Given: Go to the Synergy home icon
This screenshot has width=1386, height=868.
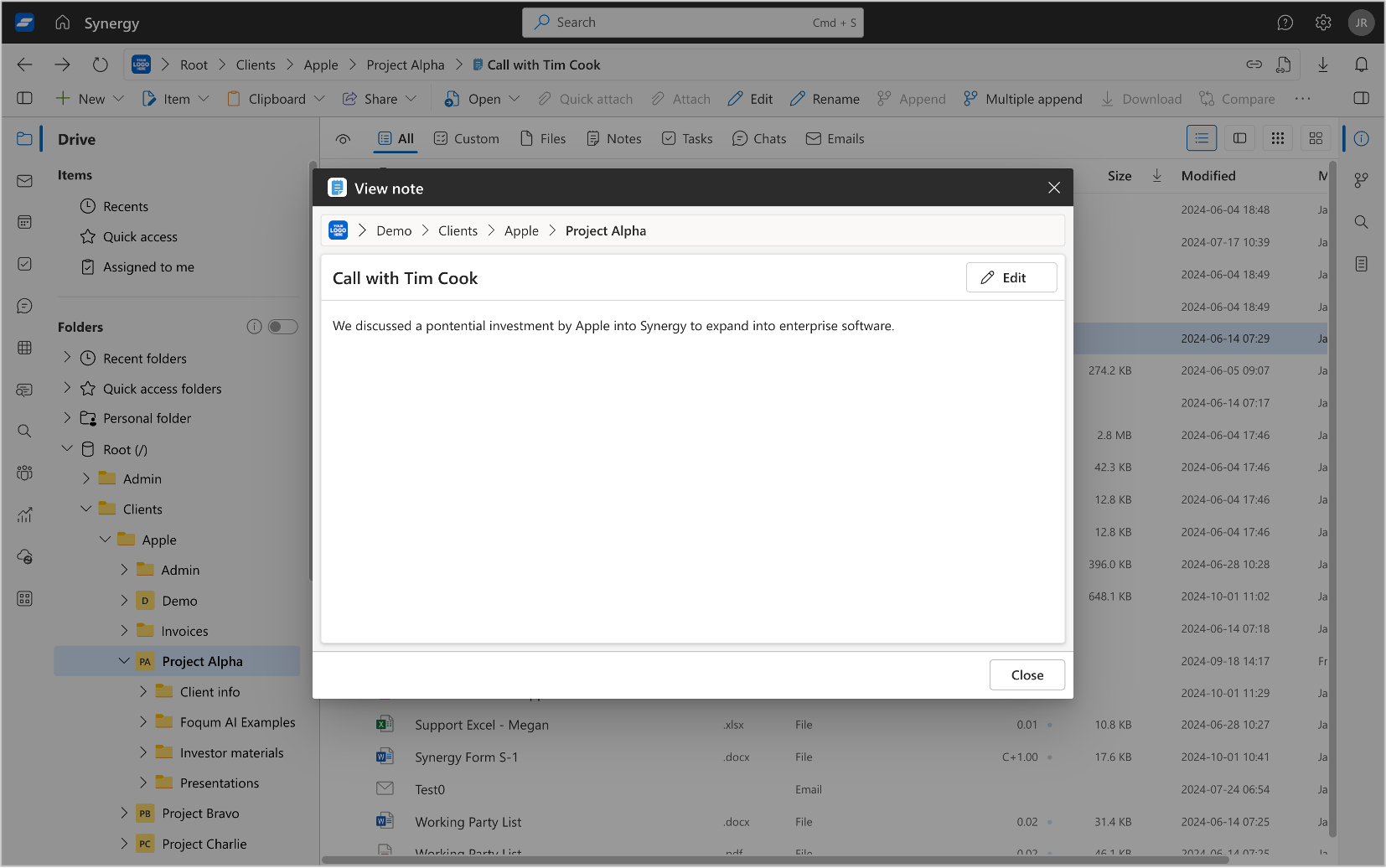Looking at the screenshot, I should point(63,23).
